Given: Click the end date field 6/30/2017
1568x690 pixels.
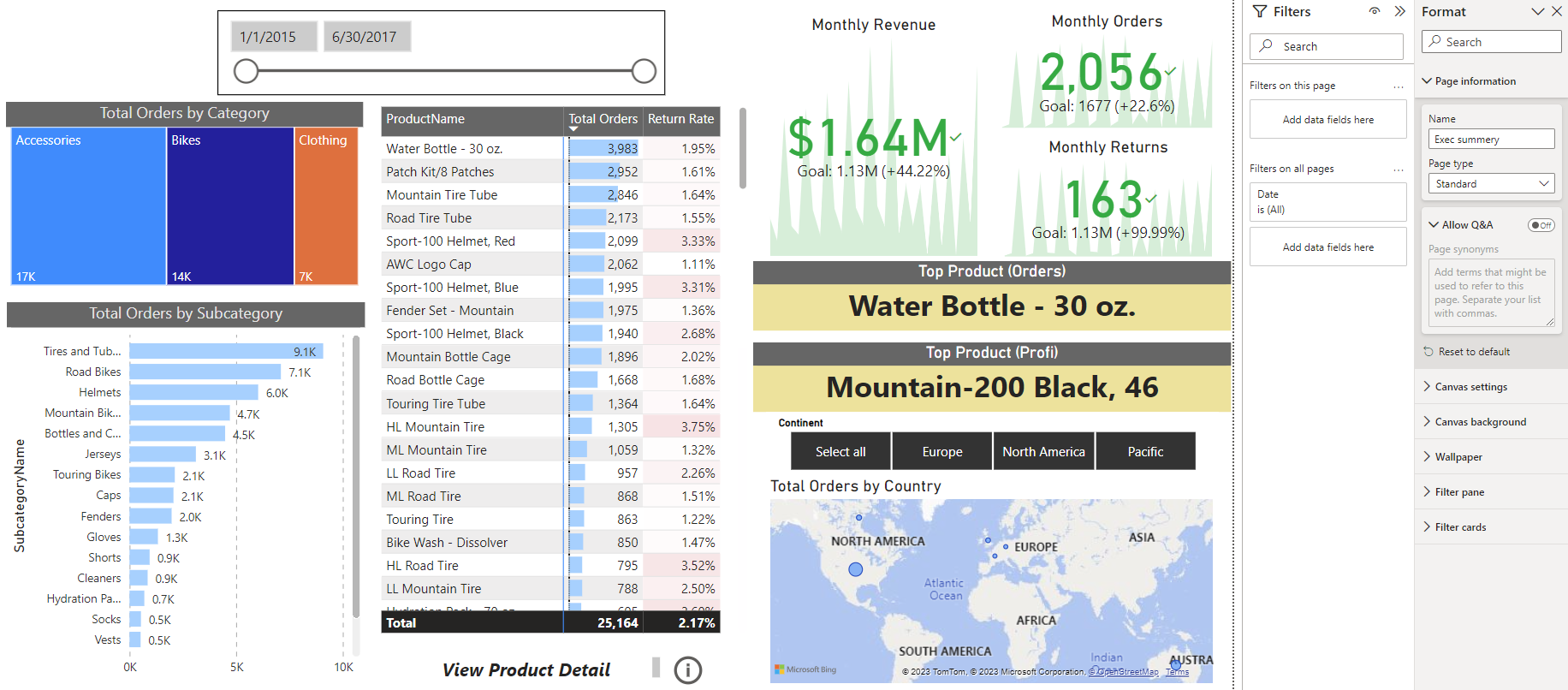Looking at the screenshot, I should point(367,37).
